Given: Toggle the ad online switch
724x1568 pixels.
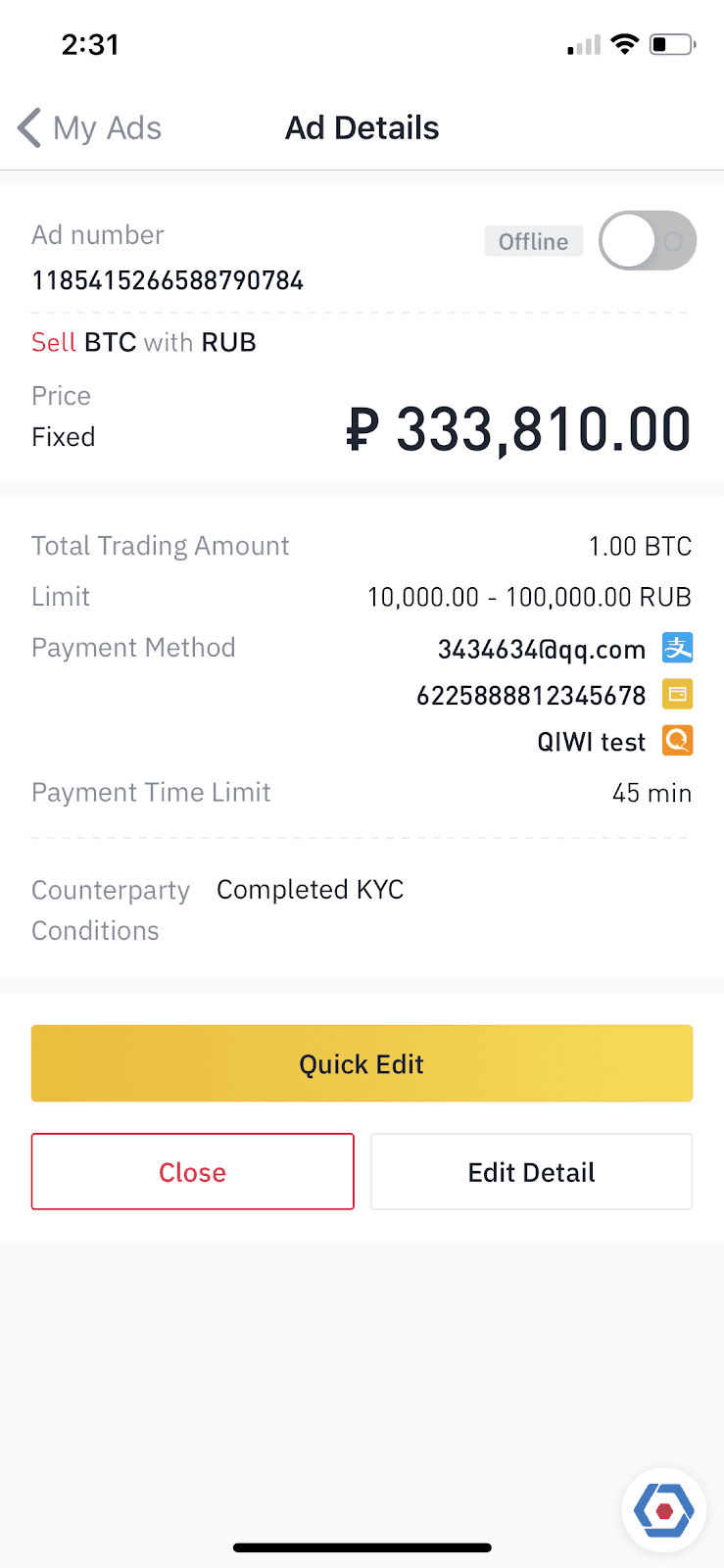Looking at the screenshot, I should (x=648, y=240).
